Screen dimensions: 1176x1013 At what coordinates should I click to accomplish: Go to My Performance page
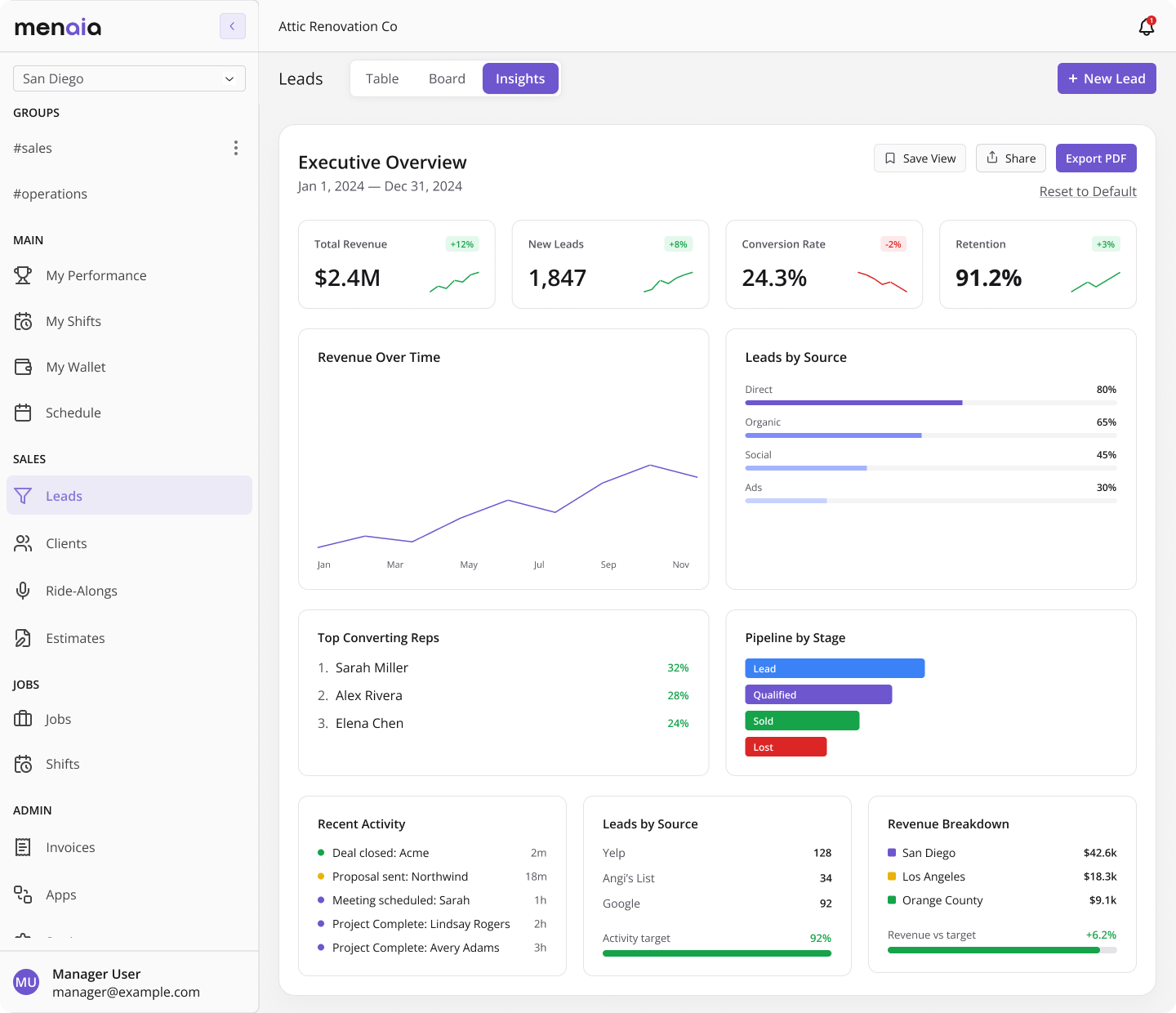coord(129,275)
